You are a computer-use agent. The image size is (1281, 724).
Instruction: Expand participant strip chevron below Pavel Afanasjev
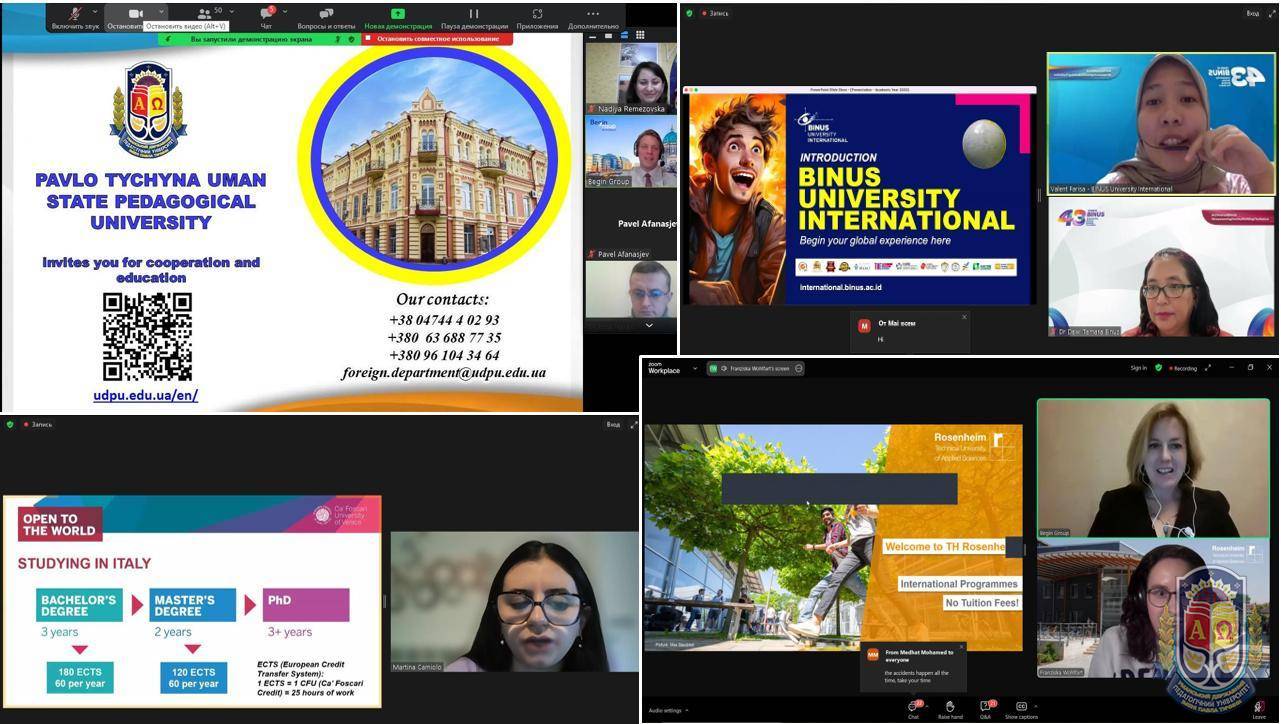pyautogui.click(x=649, y=325)
